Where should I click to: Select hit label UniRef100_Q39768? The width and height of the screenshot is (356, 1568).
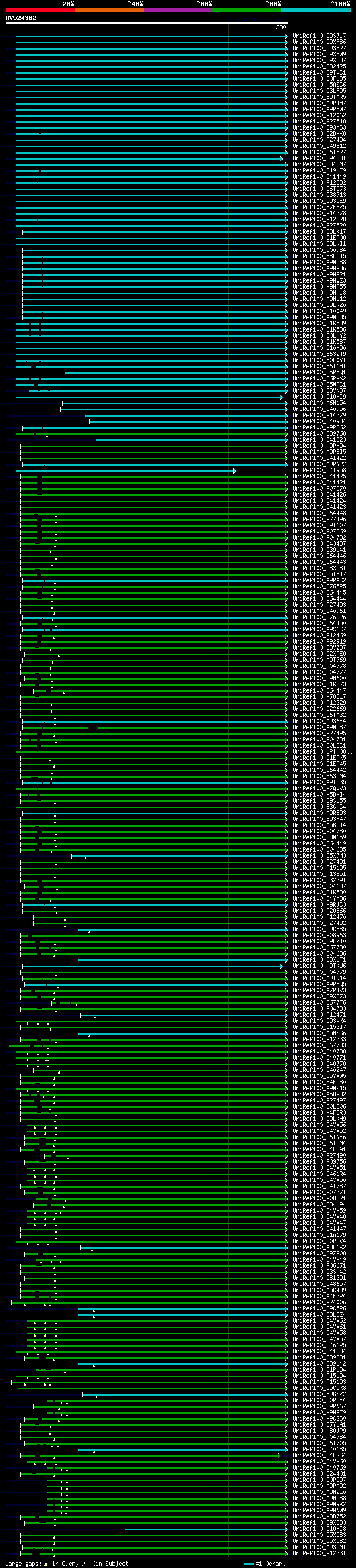(319, 433)
